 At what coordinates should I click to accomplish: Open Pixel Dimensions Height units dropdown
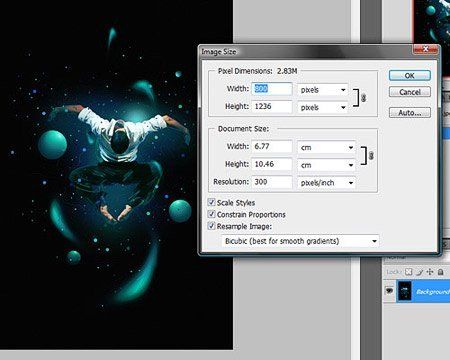pos(323,107)
